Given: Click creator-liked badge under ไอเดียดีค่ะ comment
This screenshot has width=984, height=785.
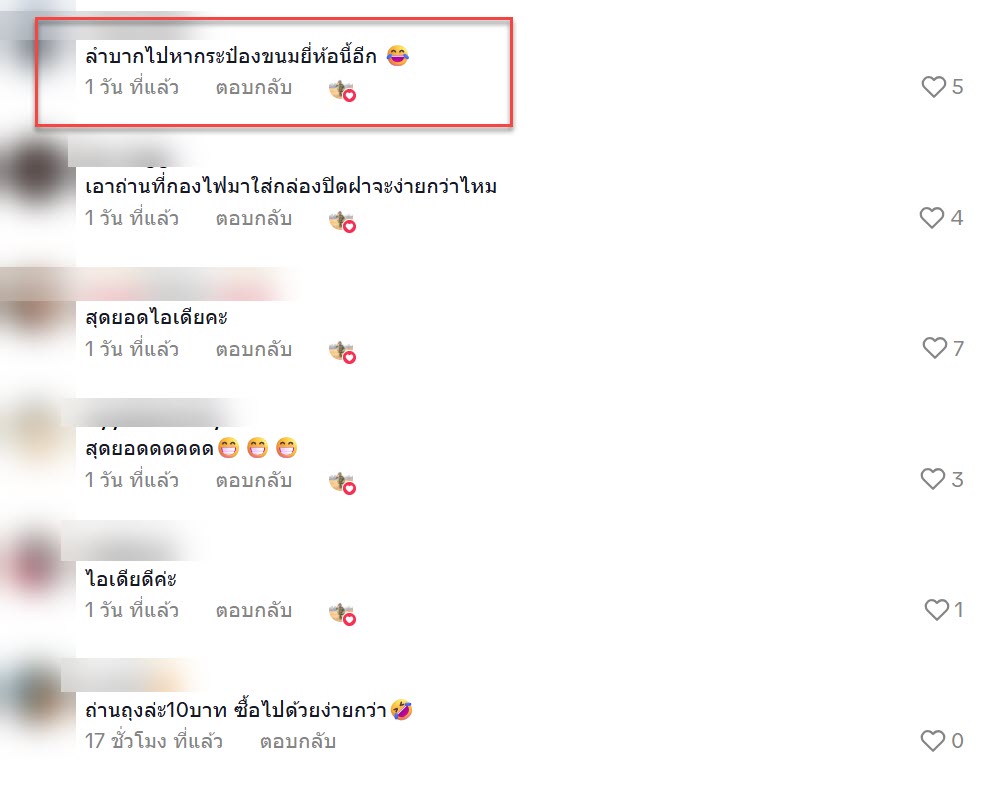Looking at the screenshot, I should click(342, 614).
